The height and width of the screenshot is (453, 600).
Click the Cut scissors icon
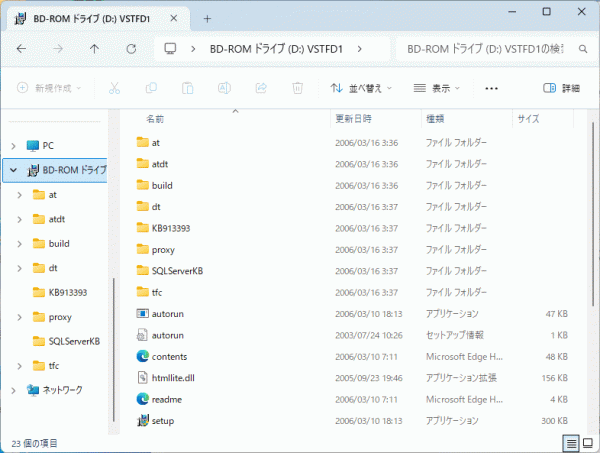pos(114,88)
